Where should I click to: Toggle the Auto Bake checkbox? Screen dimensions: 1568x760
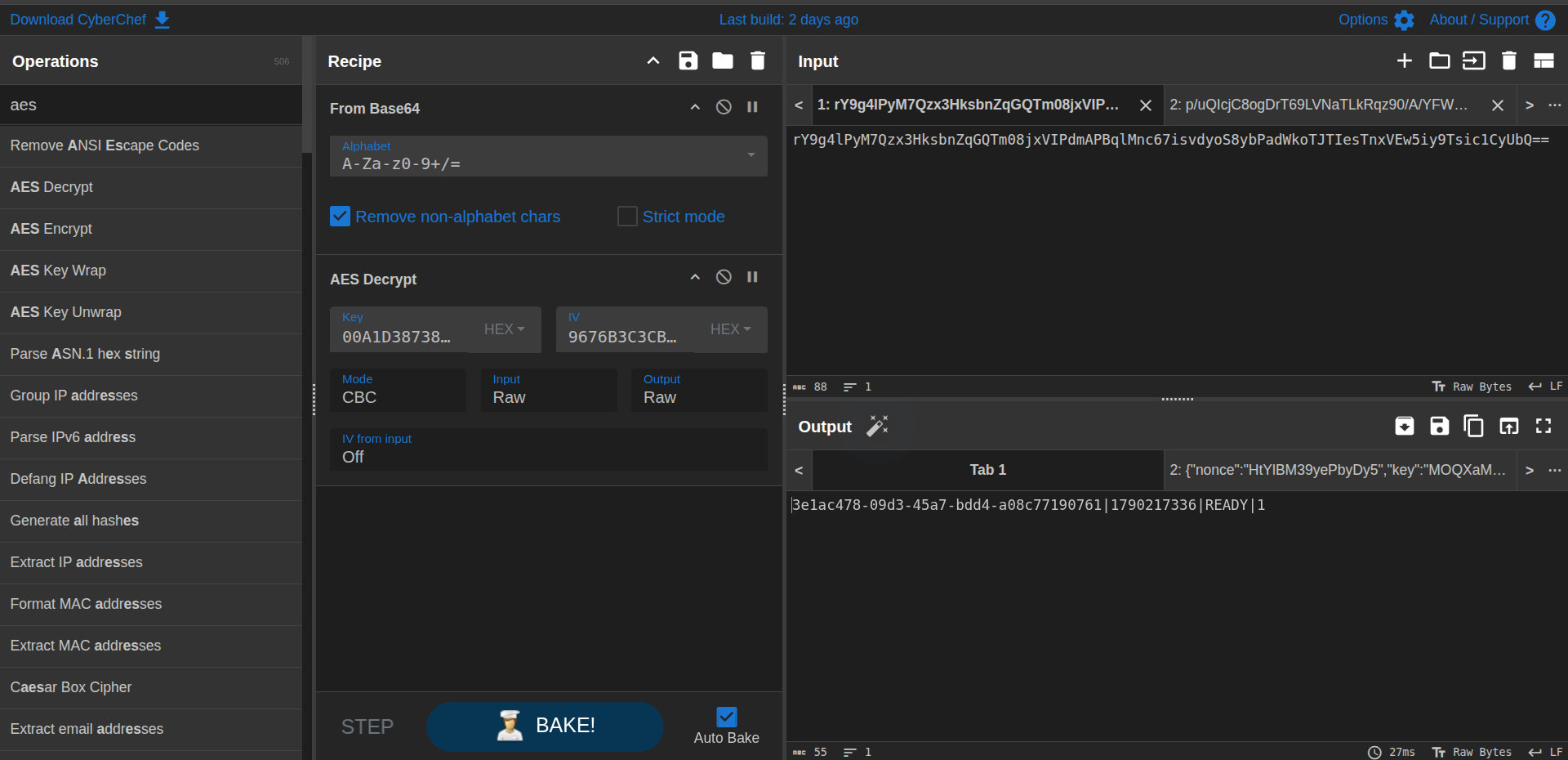(x=726, y=717)
